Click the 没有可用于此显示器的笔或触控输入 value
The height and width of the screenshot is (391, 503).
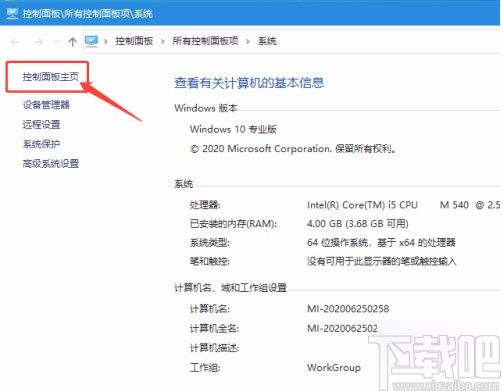coord(382,261)
